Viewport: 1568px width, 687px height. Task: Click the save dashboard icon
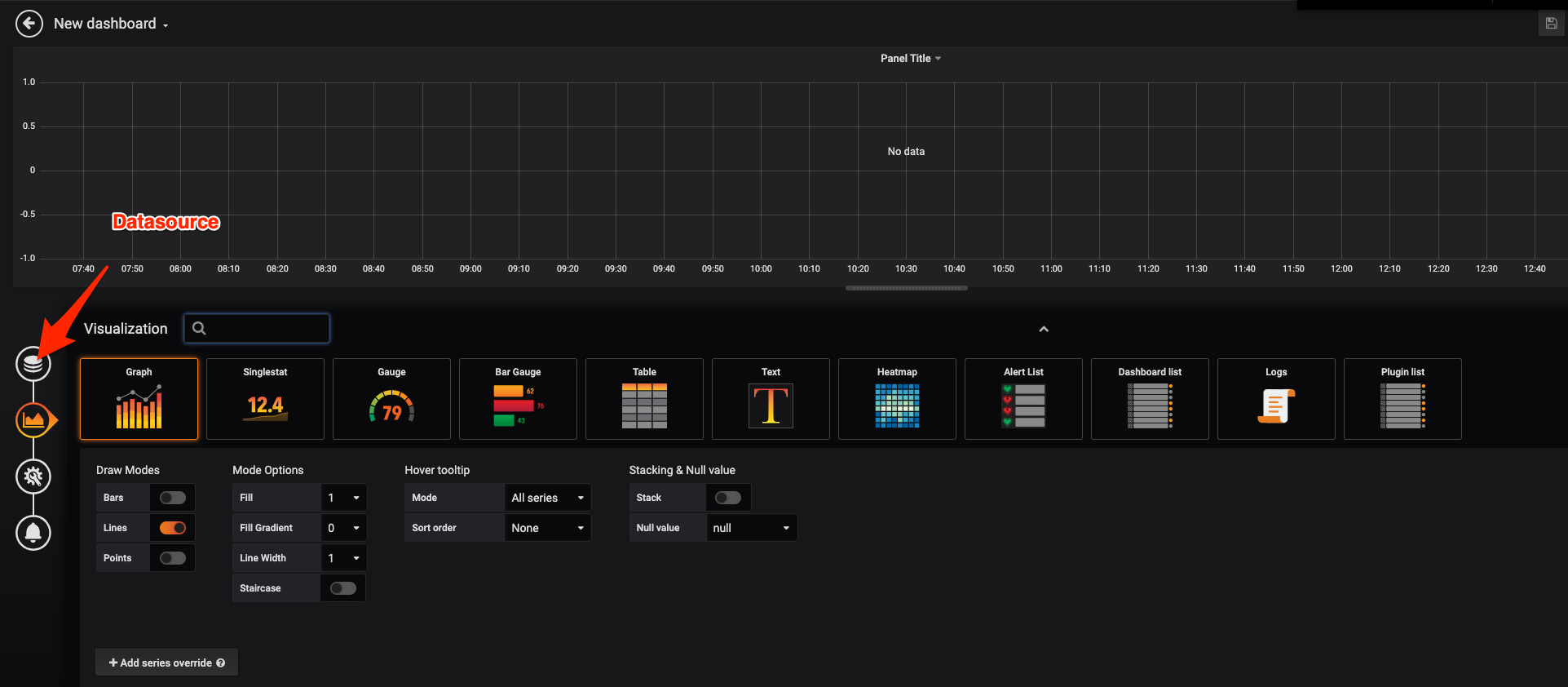coord(1551,24)
